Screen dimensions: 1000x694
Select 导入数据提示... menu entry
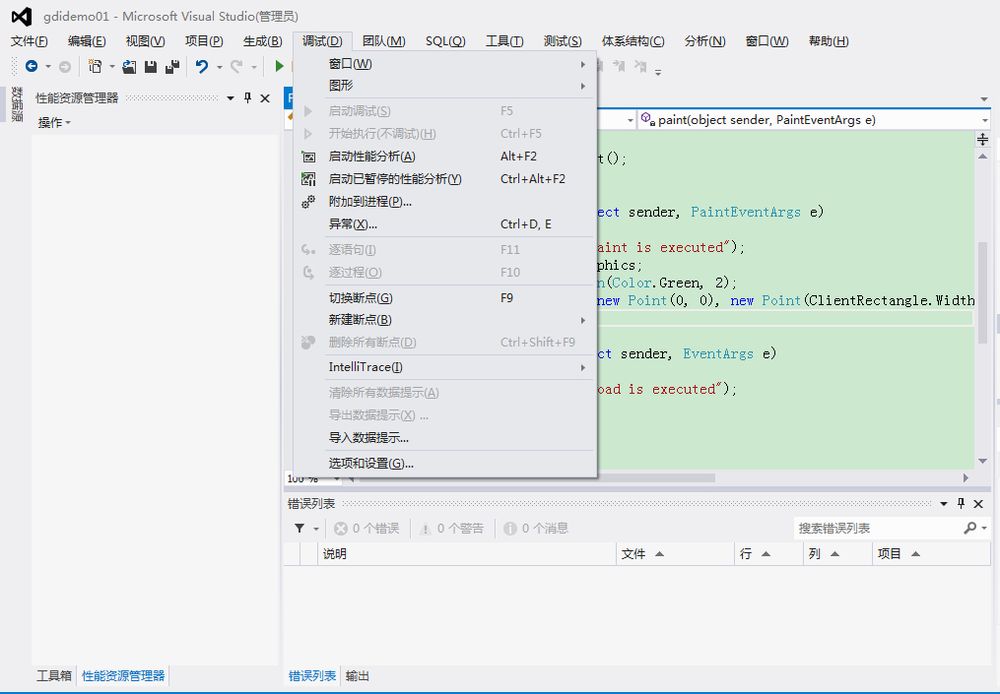click(445, 438)
